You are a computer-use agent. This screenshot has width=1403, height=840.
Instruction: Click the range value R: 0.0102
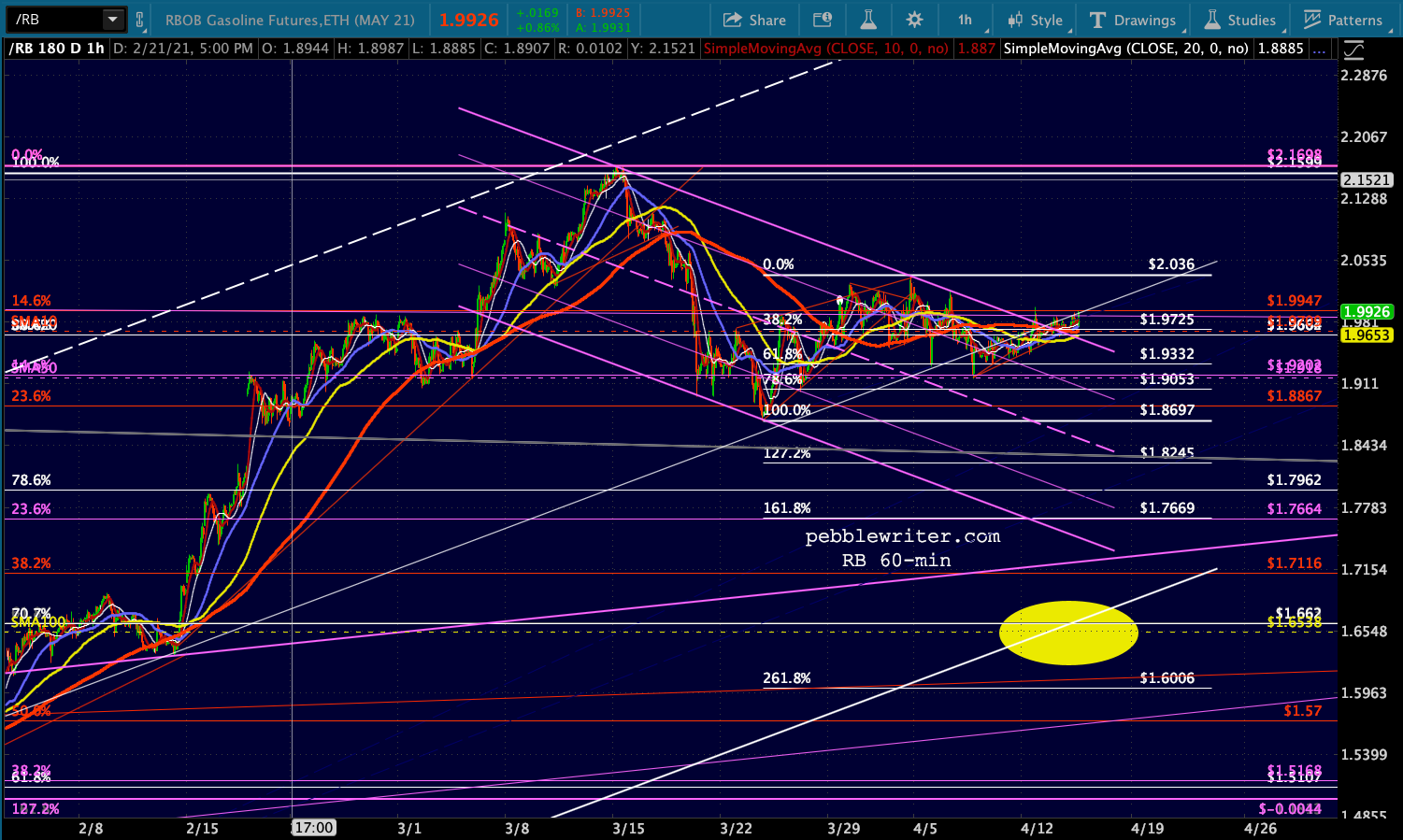(x=590, y=49)
